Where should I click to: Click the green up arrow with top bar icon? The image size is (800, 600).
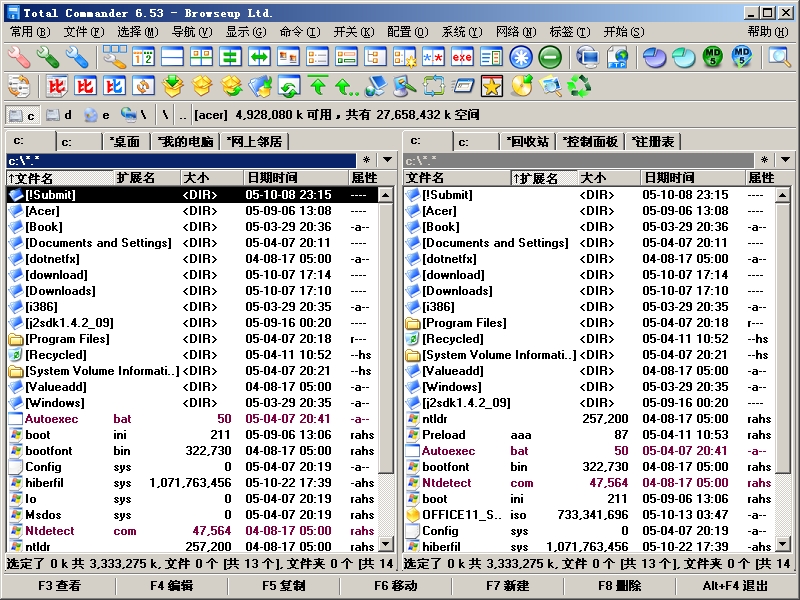318,86
